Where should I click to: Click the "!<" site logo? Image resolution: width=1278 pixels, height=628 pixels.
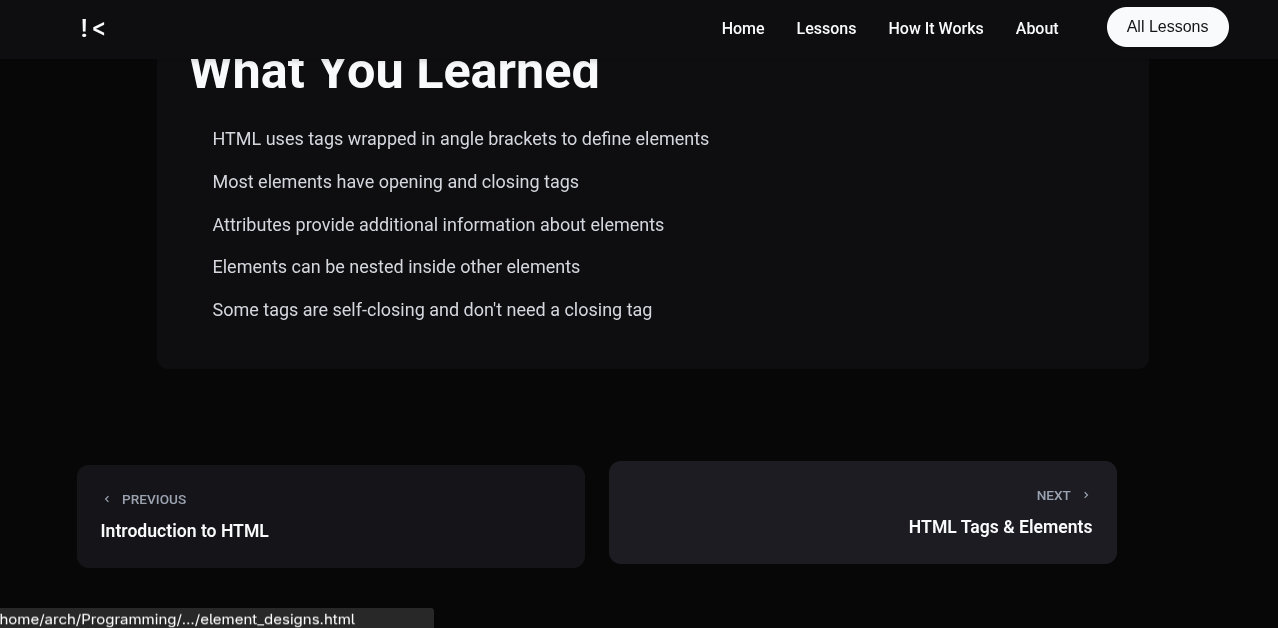coord(93,28)
